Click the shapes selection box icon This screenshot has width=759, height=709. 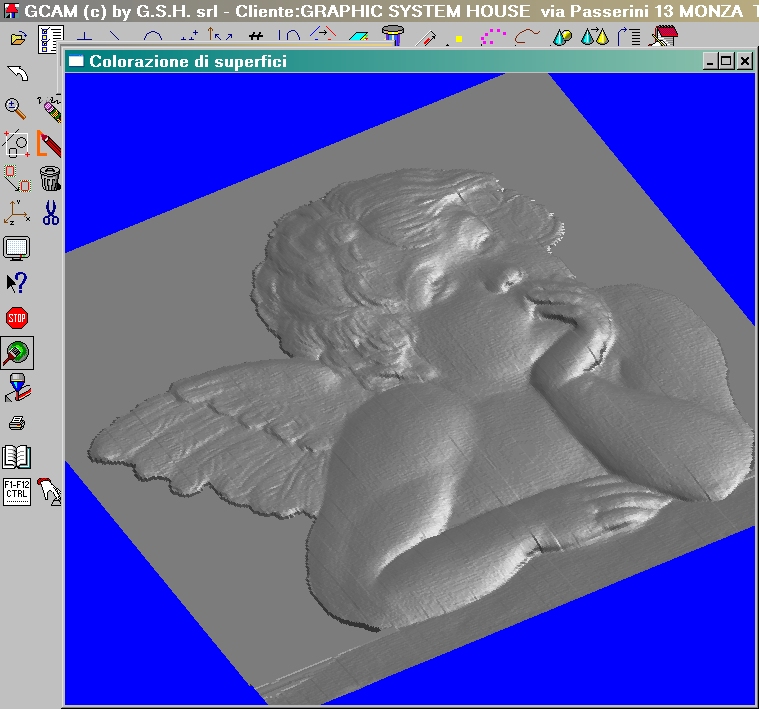[x=16, y=144]
